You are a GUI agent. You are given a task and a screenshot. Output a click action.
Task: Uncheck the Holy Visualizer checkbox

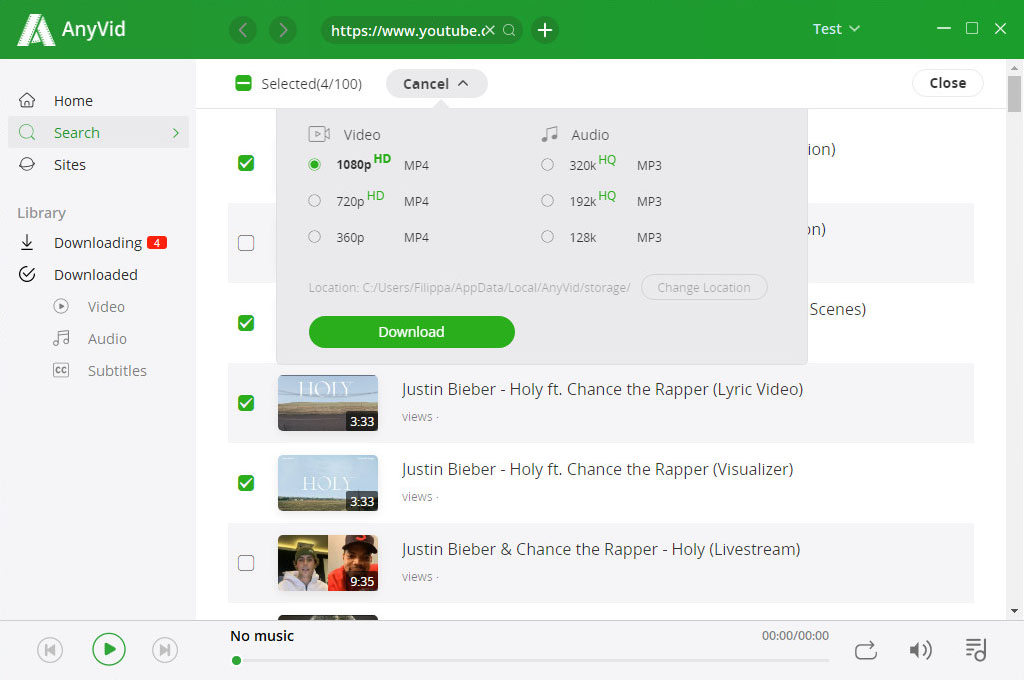pyautogui.click(x=246, y=483)
